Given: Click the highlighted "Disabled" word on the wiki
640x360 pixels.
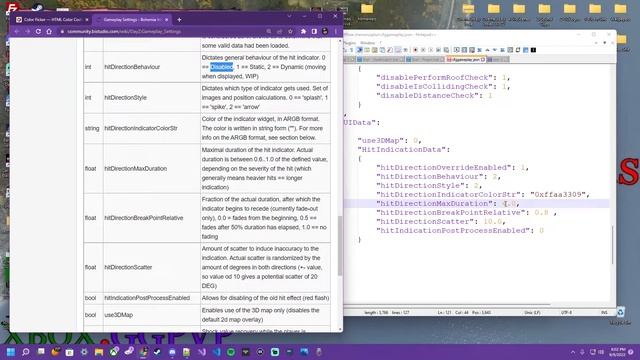Looking at the screenshot, I should coord(221,67).
